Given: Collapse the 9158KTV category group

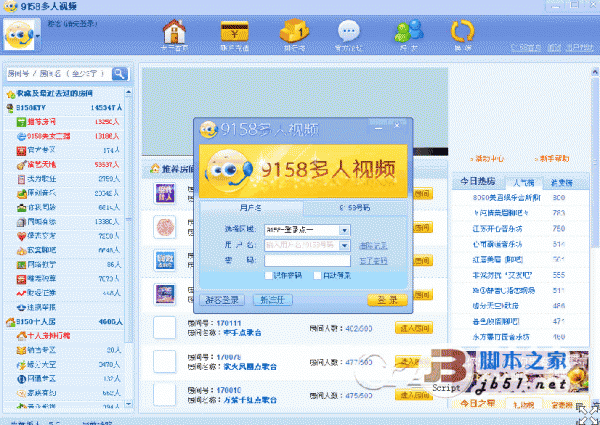Looking at the screenshot, I should click(x=64, y=108).
